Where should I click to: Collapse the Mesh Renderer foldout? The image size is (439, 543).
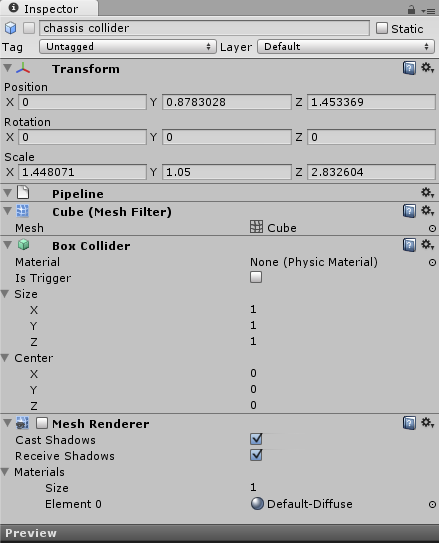tap(7, 423)
